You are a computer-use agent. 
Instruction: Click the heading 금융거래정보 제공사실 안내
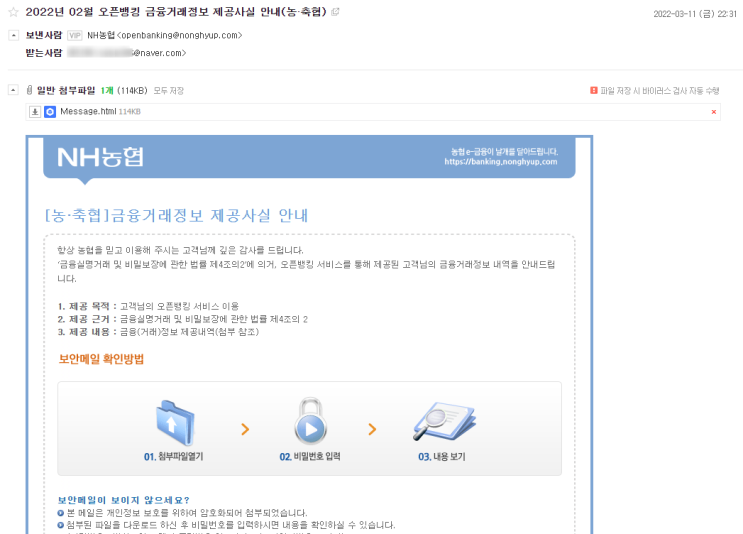(176, 216)
